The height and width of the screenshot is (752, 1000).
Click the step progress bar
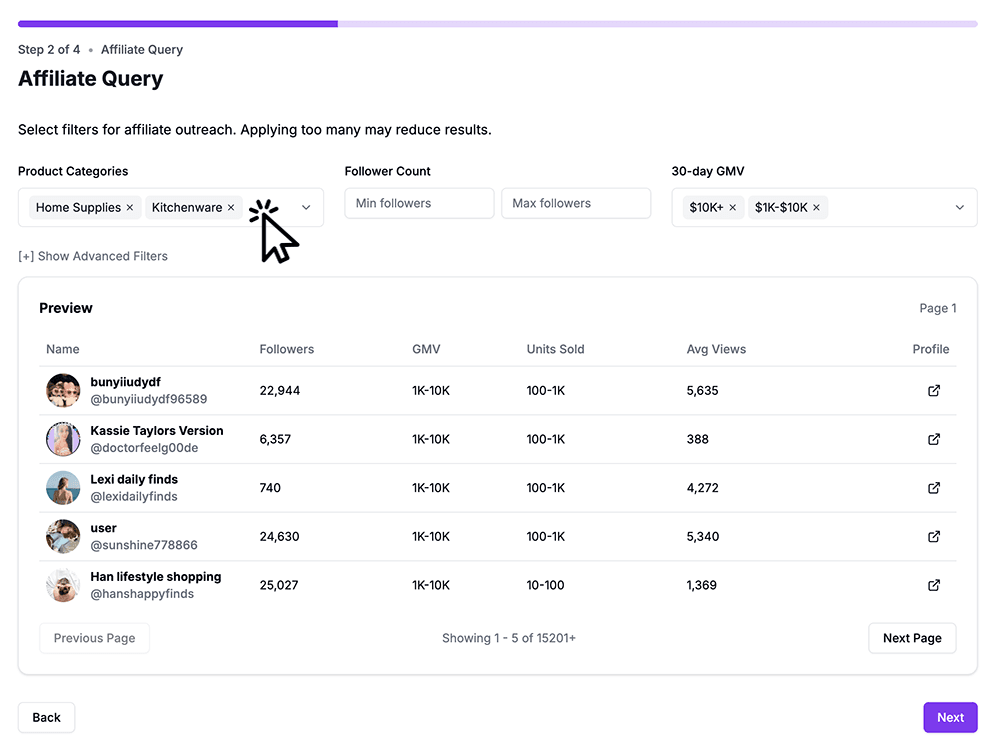coord(497,24)
